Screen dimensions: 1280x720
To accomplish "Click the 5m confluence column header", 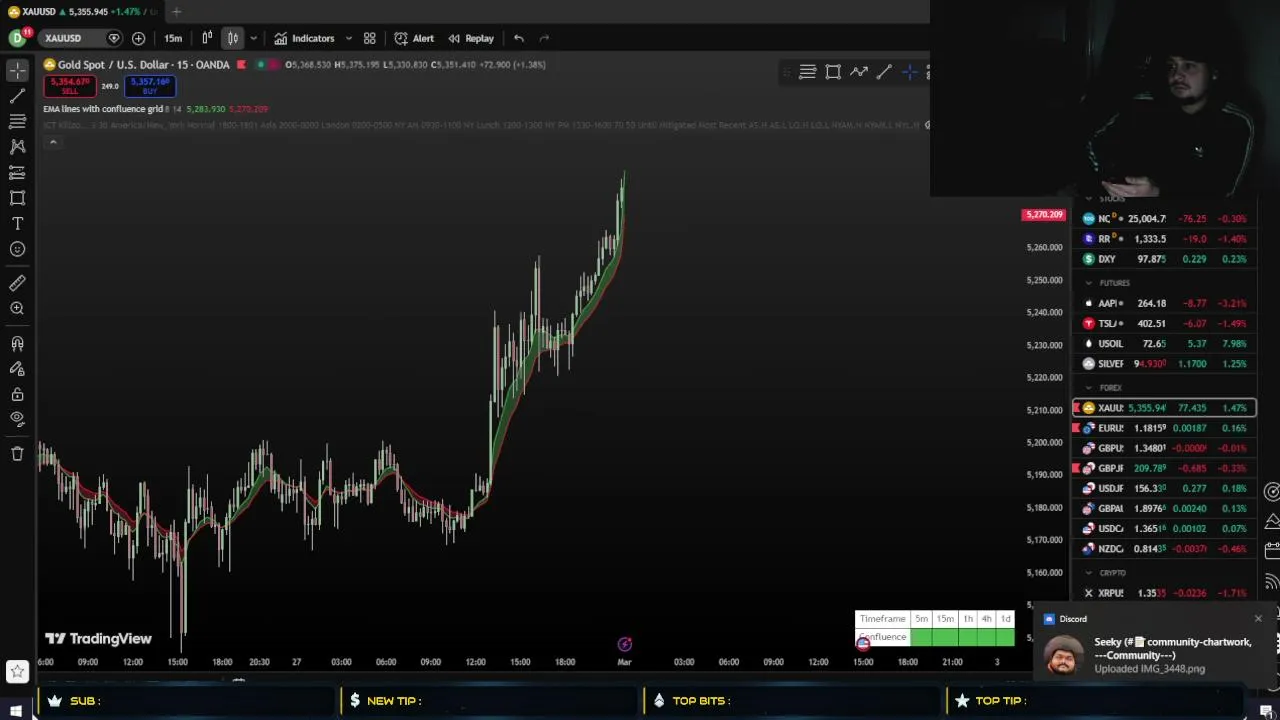I will [x=921, y=619].
